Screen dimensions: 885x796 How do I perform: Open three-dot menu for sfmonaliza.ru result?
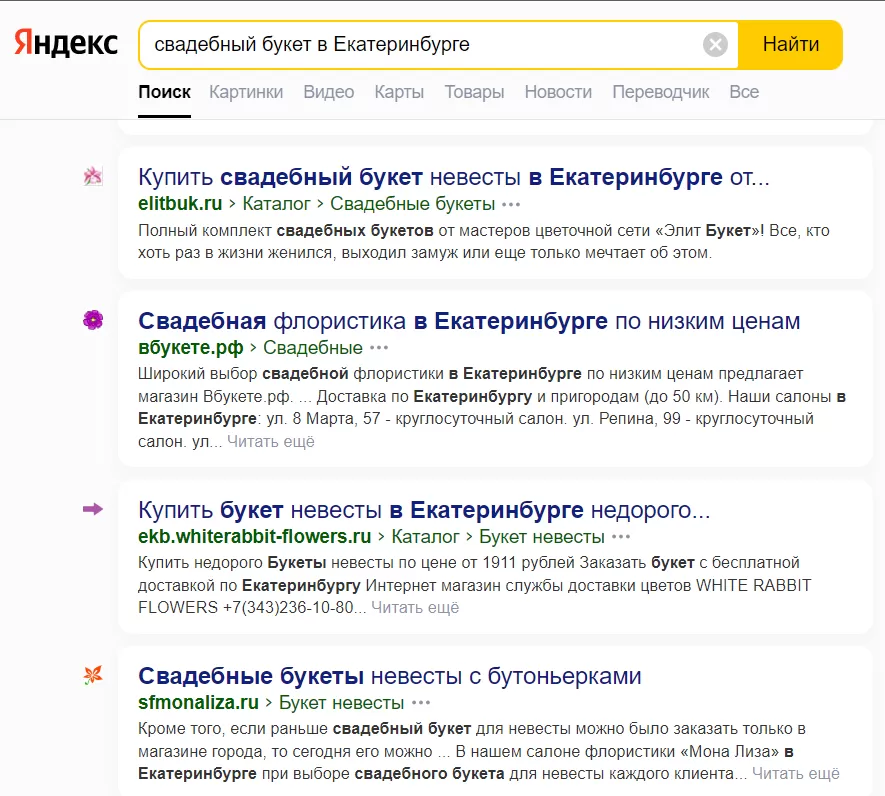pyautogui.click(x=421, y=703)
